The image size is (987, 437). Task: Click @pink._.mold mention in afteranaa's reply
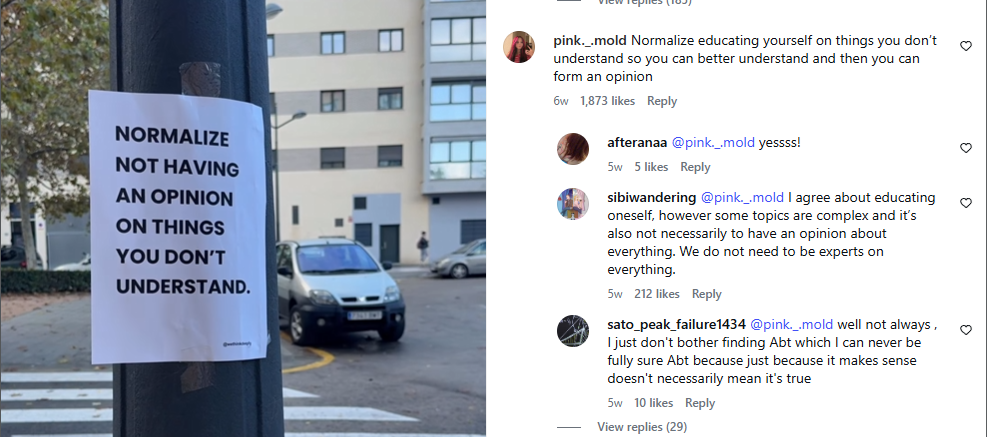pyautogui.click(x=713, y=142)
